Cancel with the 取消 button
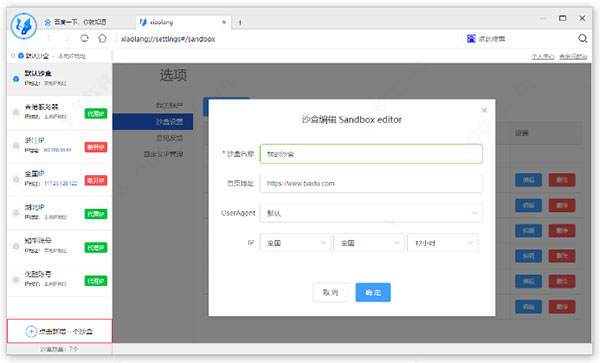This screenshot has width=600, height=363. [x=330, y=292]
